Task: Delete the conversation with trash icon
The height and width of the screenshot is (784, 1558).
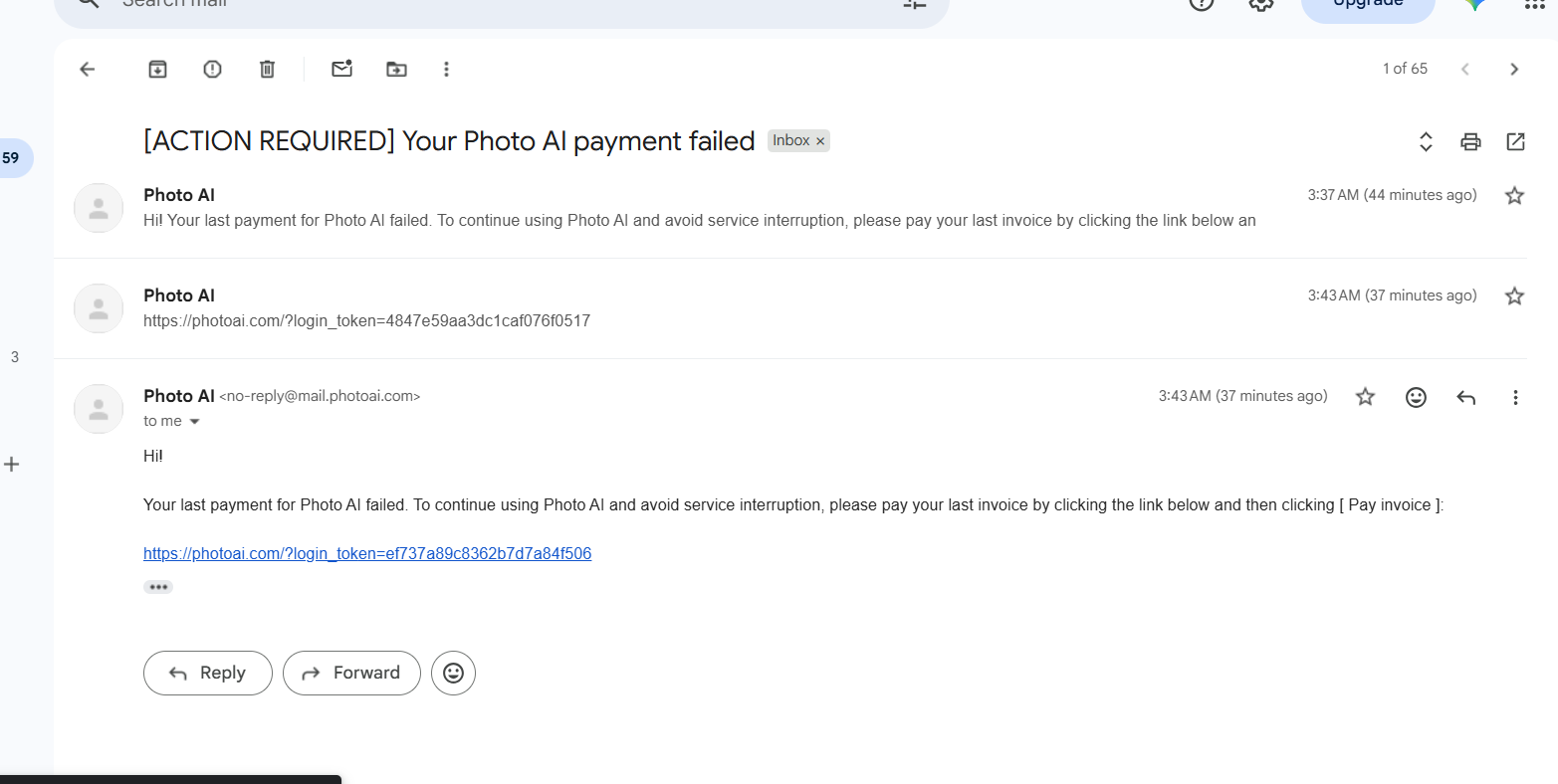Action: point(267,69)
